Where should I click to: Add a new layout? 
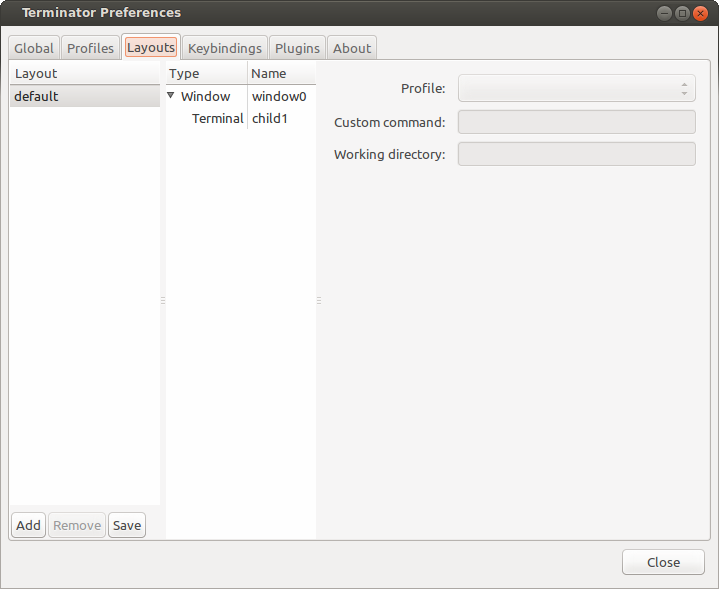28,525
